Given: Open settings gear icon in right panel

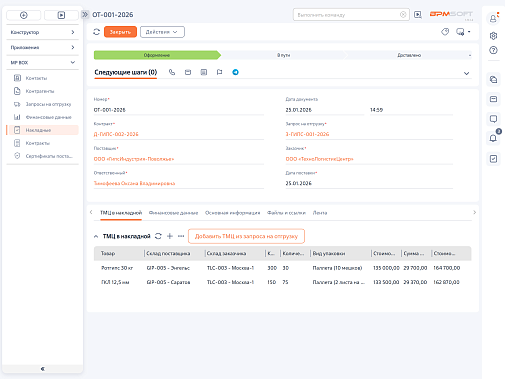Looking at the screenshot, I should tap(493, 36).
